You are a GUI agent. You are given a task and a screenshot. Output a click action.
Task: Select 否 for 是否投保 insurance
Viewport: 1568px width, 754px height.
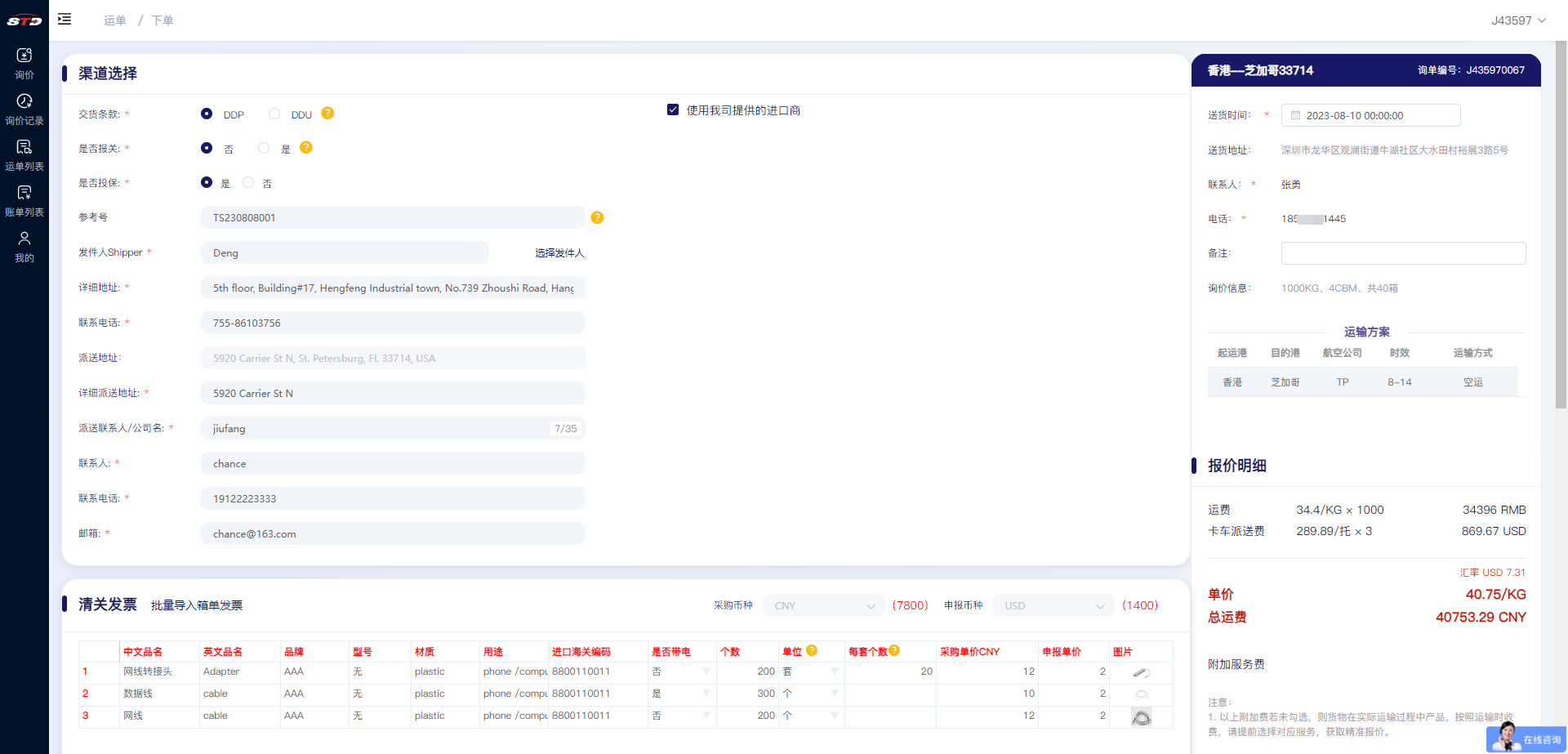[248, 183]
